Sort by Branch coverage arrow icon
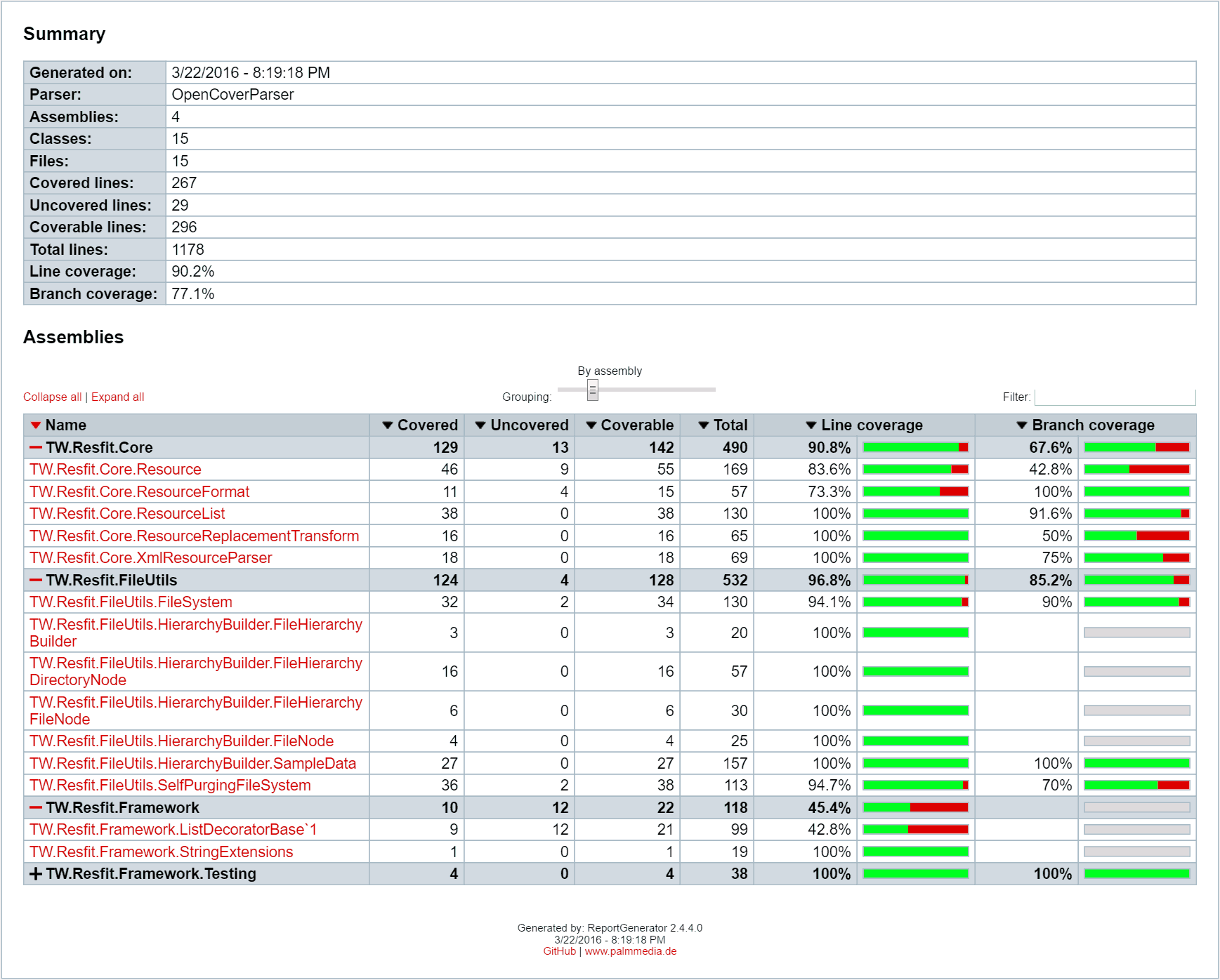The image size is (1220, 980). point(1022,425)
